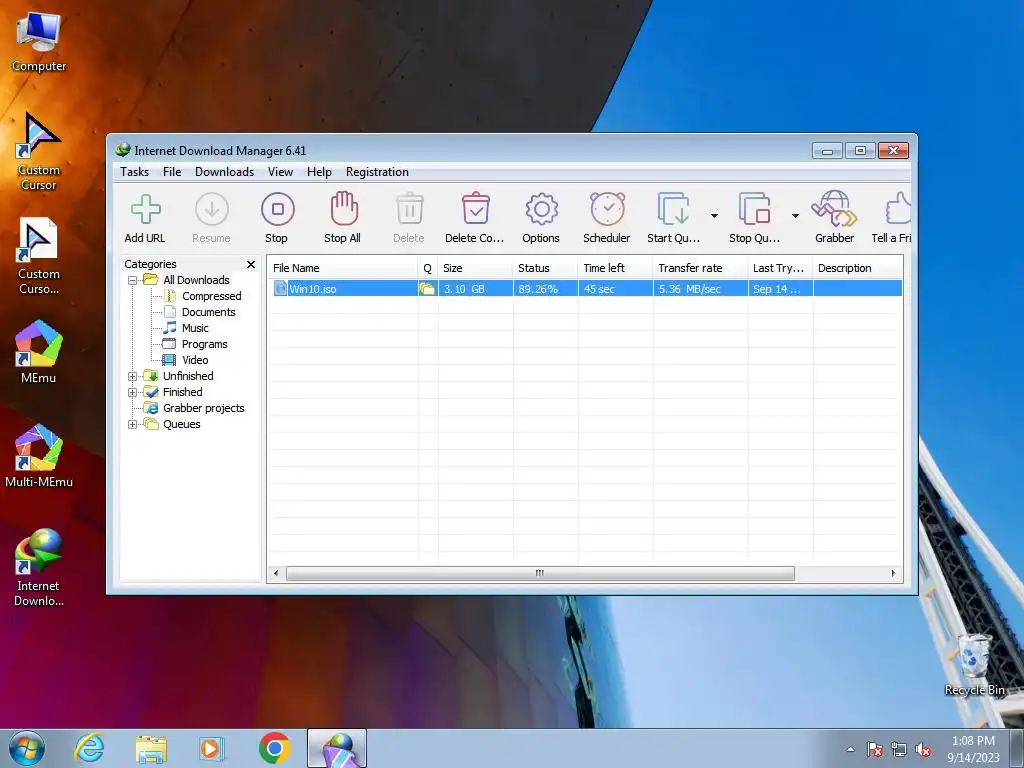This screenshot has height=768, width=1024.
Task: Select the Documents category
Action: pyautogui.click(x=208, y=312)
